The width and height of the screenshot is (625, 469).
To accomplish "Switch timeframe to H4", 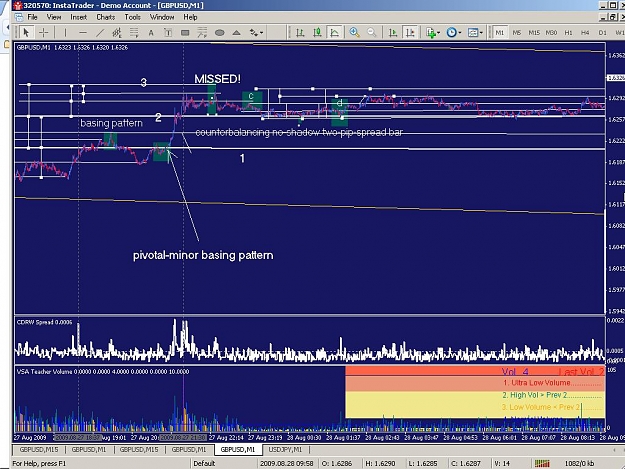I will point(585,33).
